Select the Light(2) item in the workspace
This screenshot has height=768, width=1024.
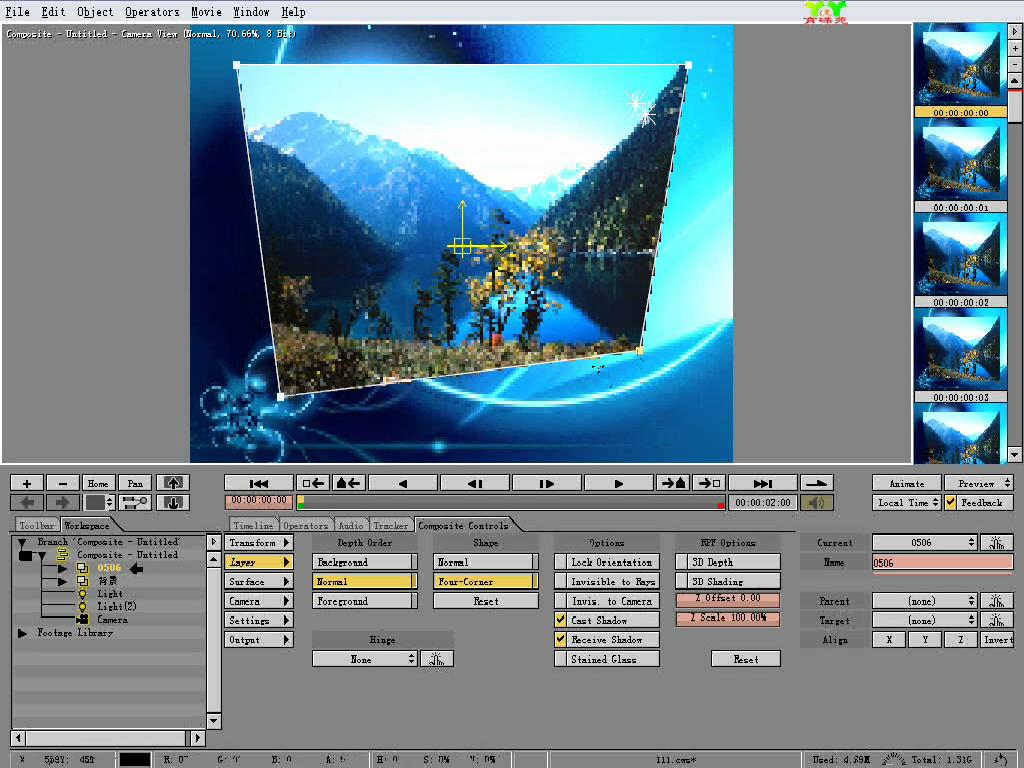116,606
